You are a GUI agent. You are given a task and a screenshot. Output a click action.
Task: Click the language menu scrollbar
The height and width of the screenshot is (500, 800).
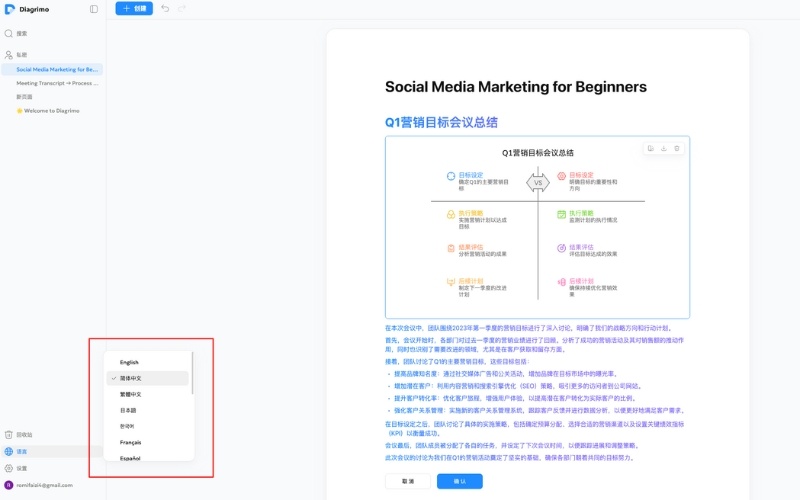(x=192, y=373)
